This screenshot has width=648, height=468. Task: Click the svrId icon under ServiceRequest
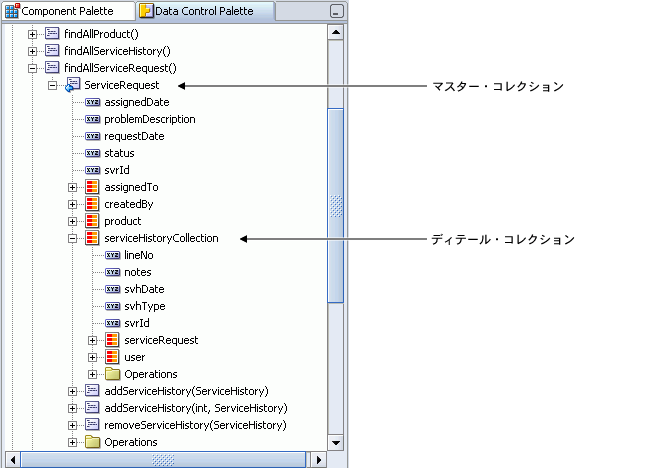click(x=93, y=170)
